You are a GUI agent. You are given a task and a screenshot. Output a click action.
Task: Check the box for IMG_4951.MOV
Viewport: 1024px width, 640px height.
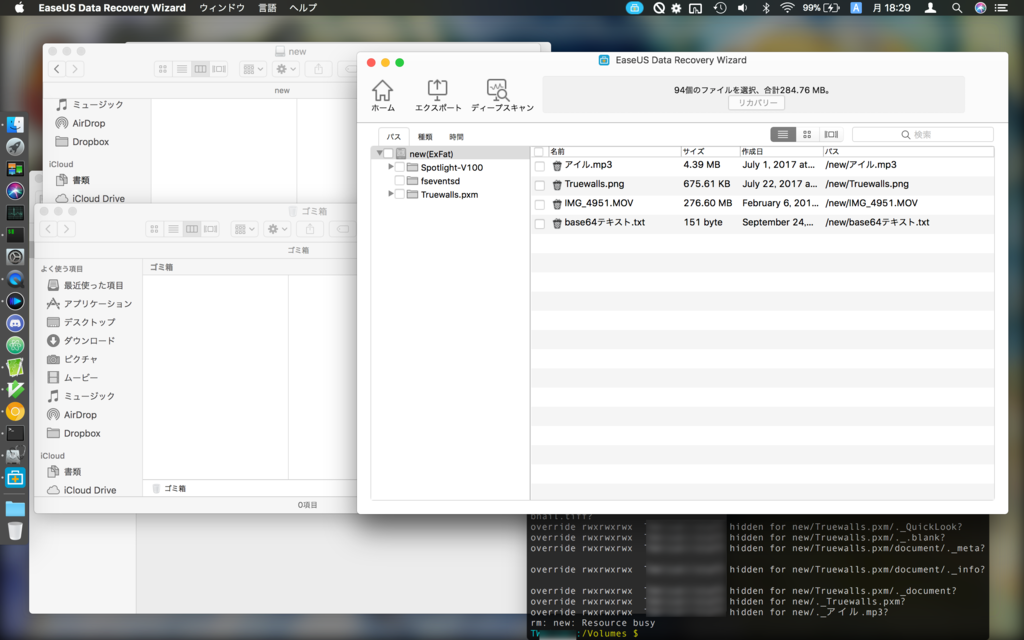point(539,204)
